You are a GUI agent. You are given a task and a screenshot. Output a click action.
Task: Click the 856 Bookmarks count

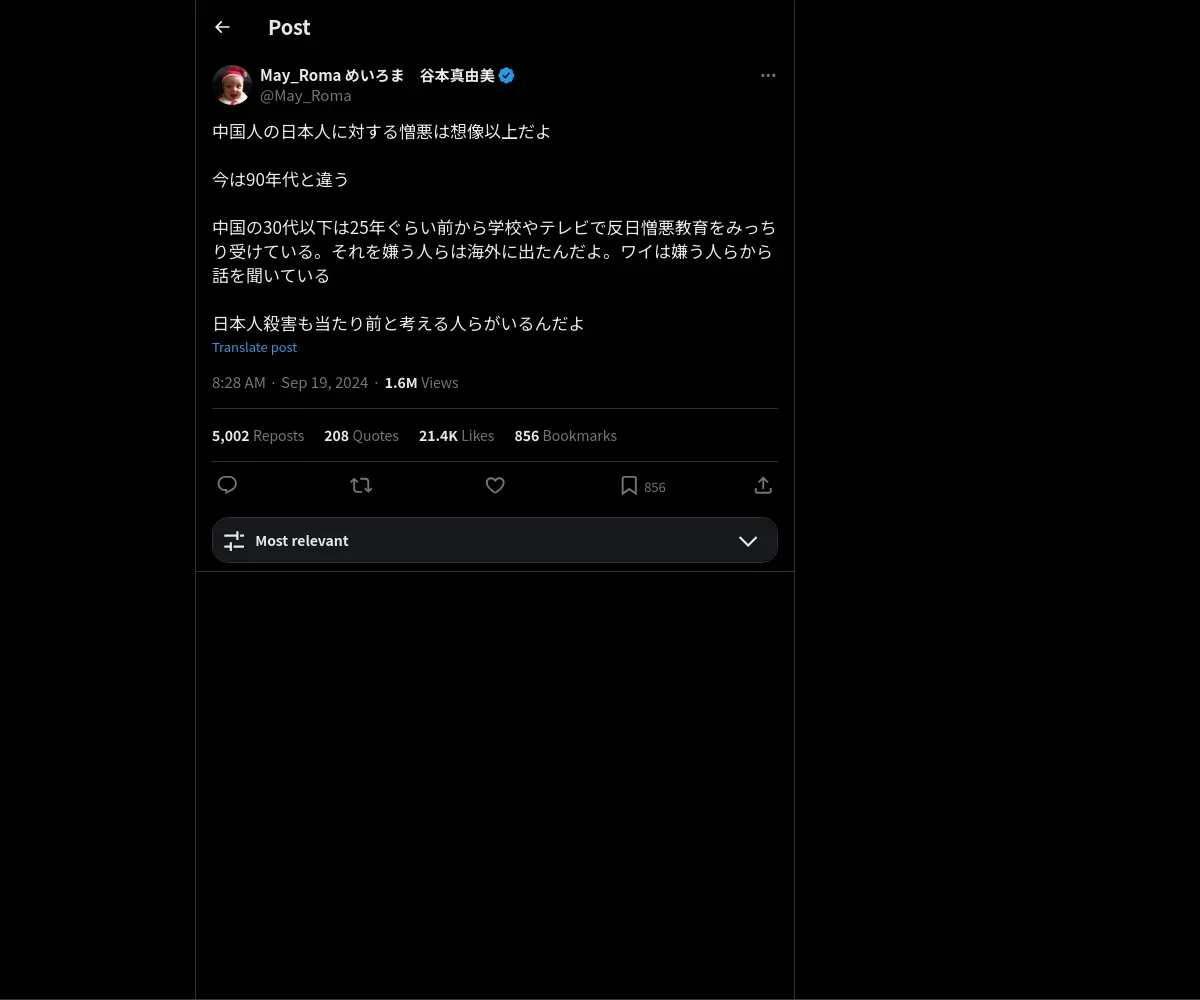[x=565, y=436]
